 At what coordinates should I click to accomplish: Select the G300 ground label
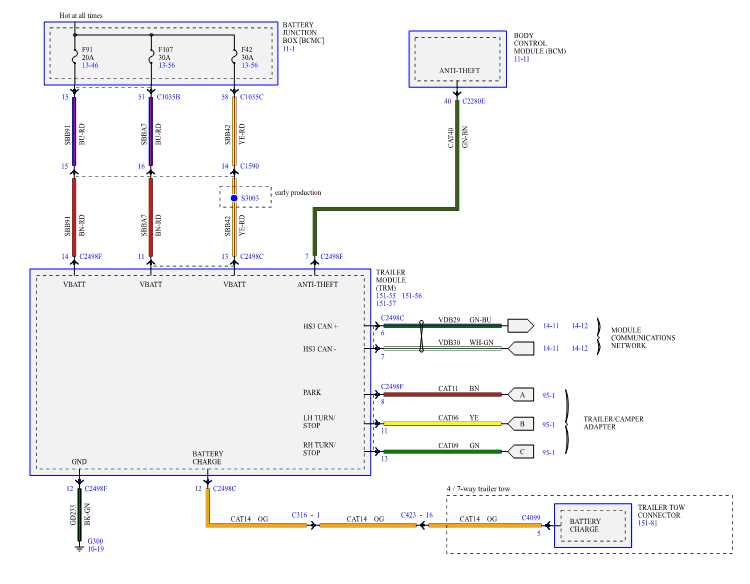point(95,541)
